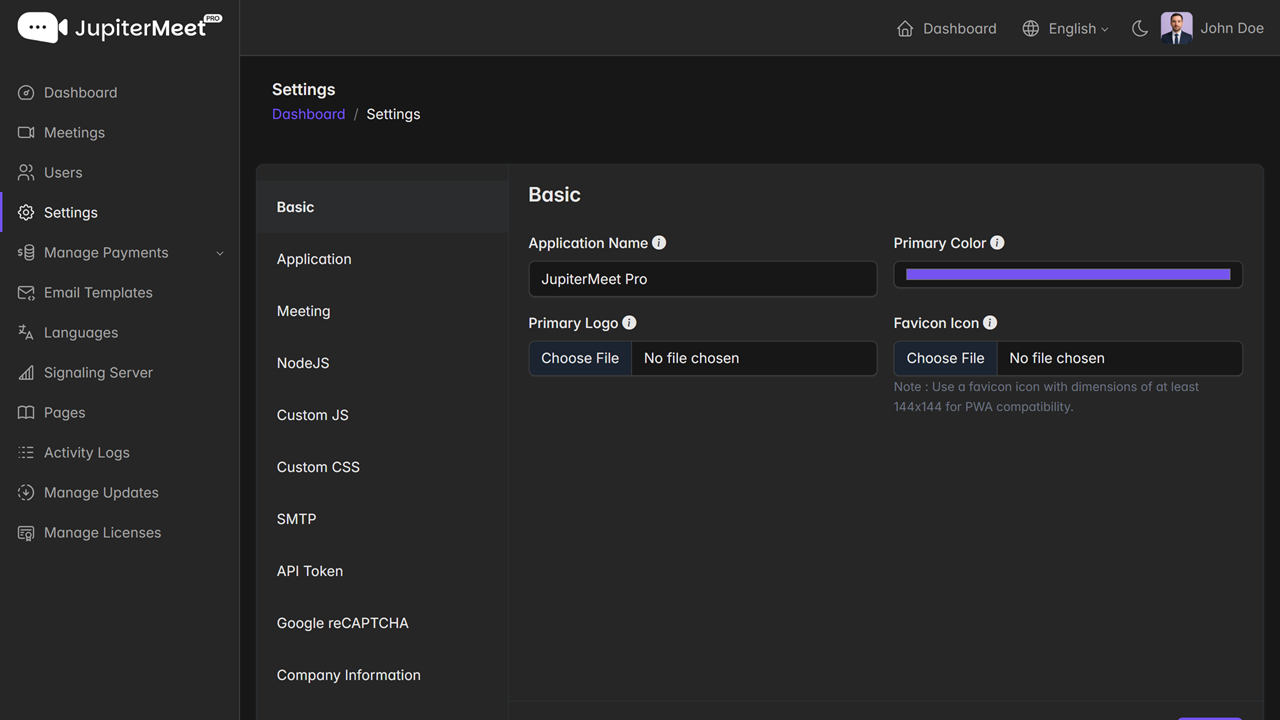Image resolution: width=1280 pixels, height=720 pixels.
Task: Open the Google reCAPTCHA settings tab
Action: (x=343, y=623)
